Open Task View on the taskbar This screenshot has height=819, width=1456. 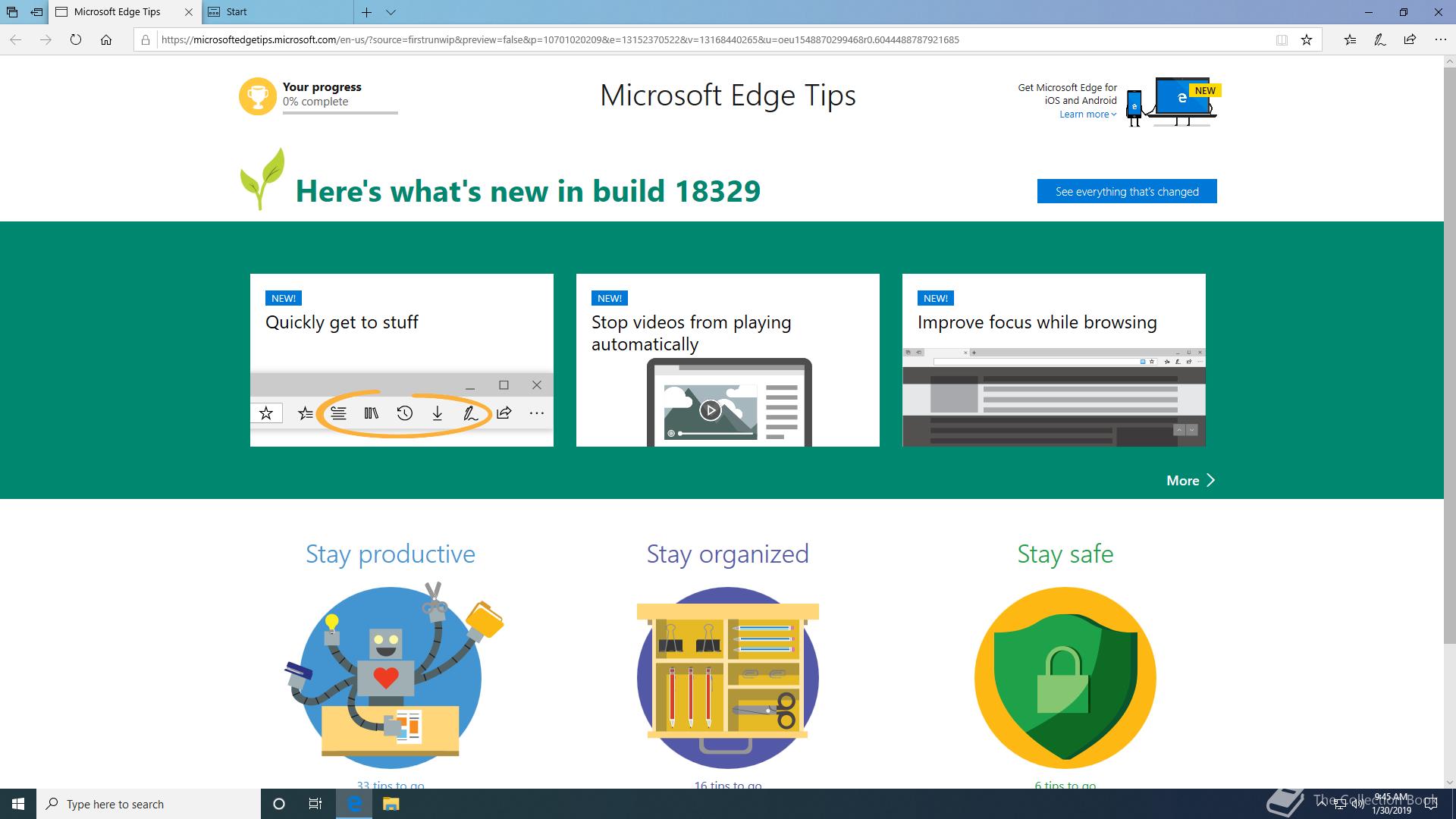(x=315, y=804)
